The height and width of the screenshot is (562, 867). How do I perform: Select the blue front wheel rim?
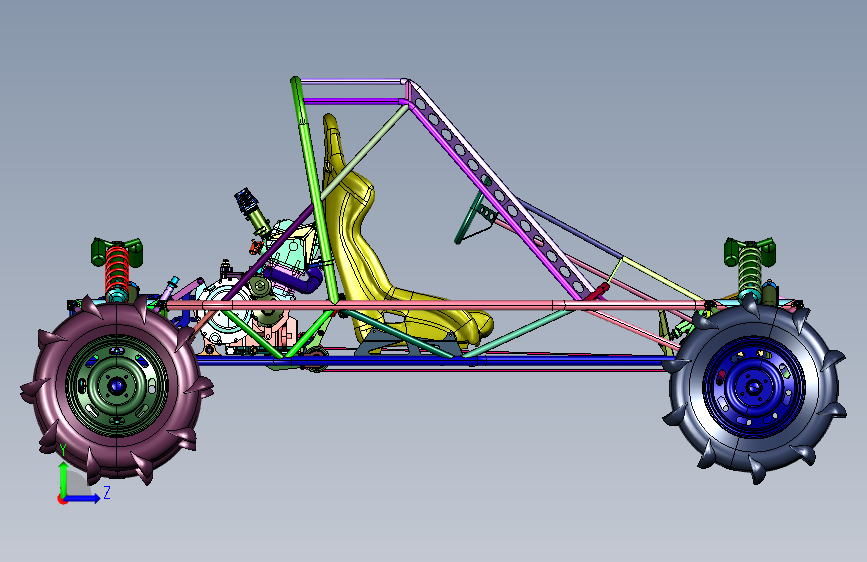coord(754,387)
